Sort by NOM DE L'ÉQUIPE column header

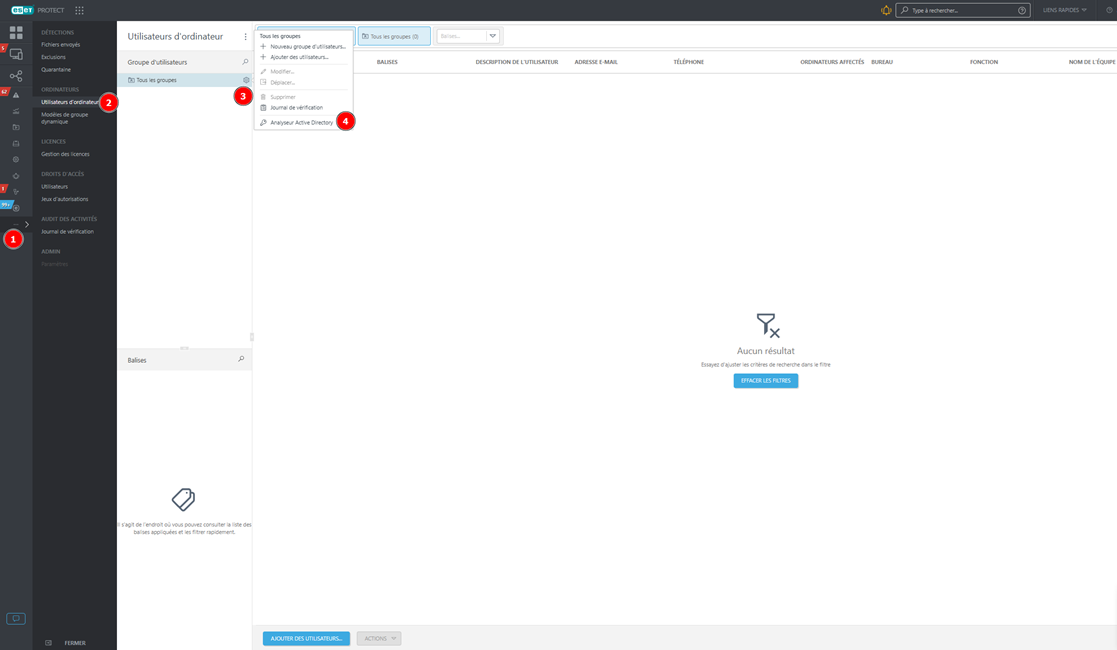click(1092, 62)
